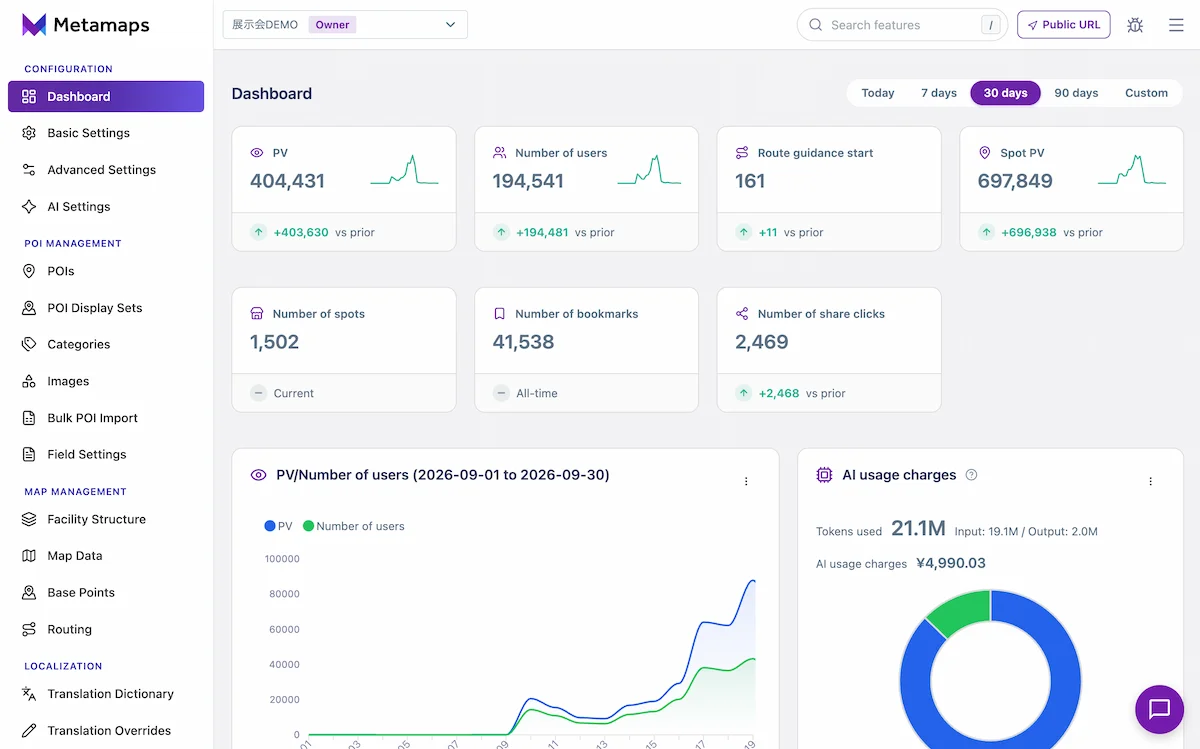Go to Basic Settings
This screenshot has height=749, width=1200.
click(x=106, y=133)
